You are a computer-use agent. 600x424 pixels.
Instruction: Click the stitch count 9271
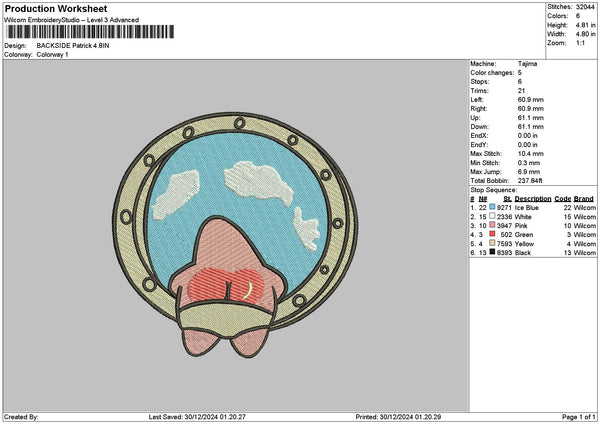(x=504, y=207)
